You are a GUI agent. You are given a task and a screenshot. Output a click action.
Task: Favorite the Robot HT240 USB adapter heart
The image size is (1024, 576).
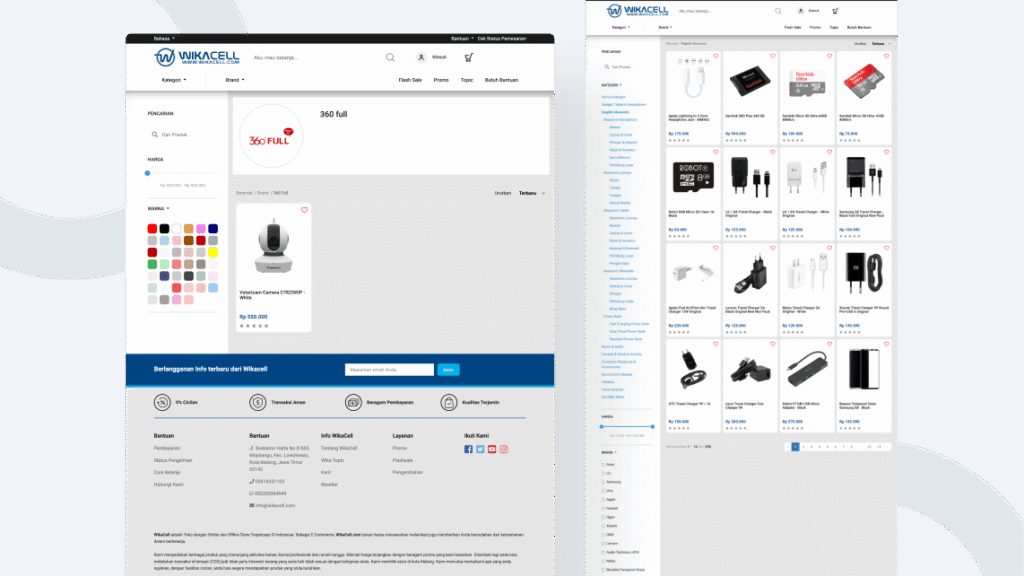829,344
